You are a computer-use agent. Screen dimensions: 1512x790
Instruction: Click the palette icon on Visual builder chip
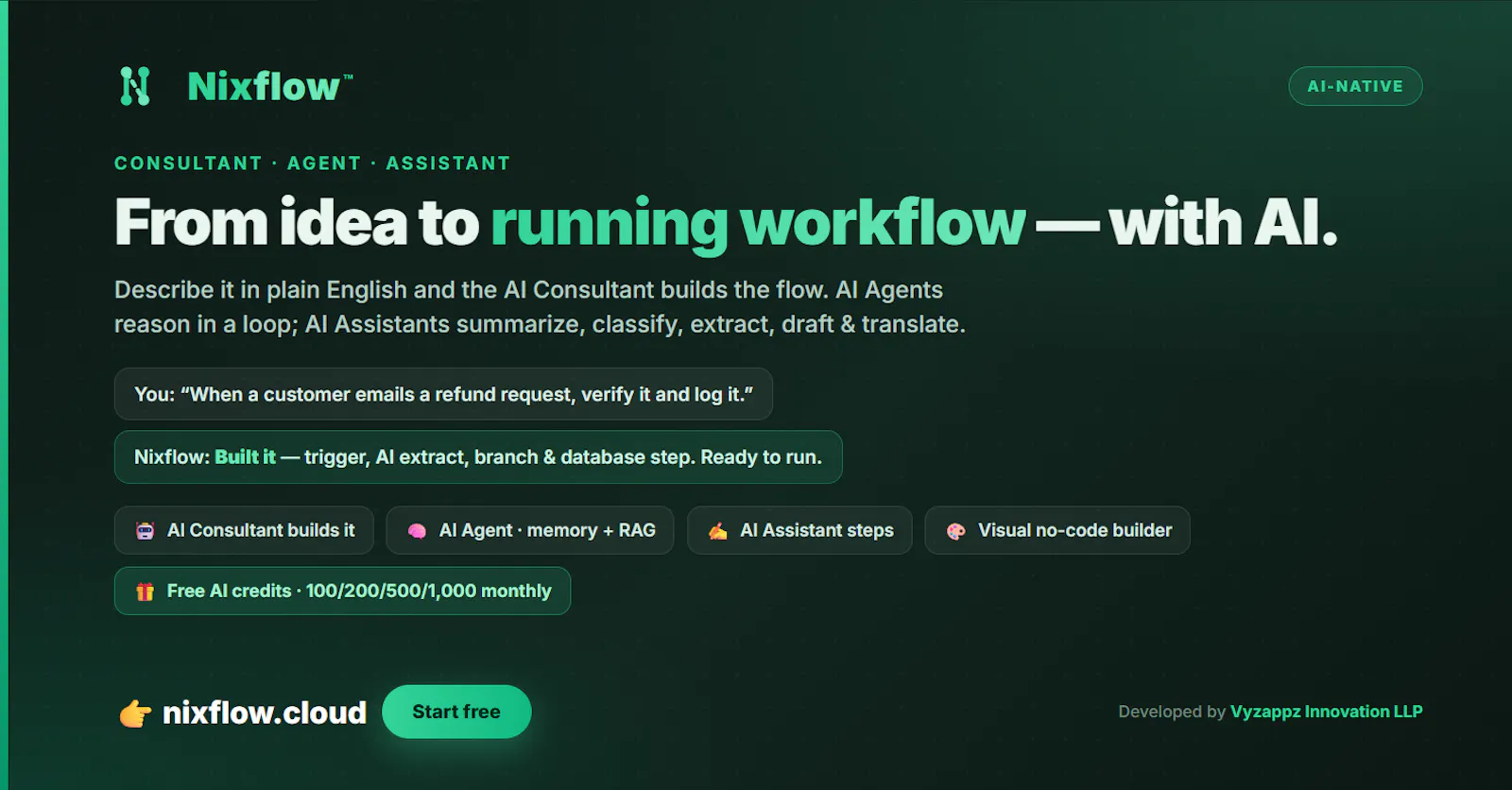[x=956, y=531]
